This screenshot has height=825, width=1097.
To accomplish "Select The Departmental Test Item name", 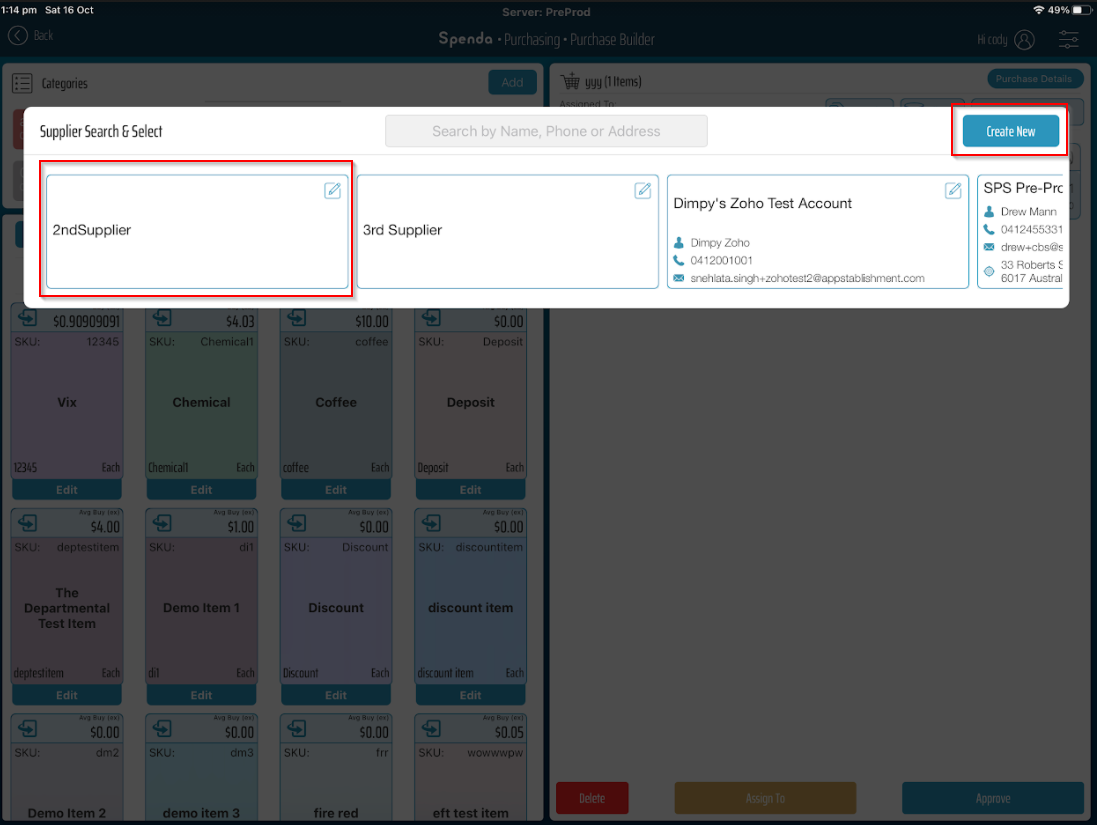I will 67,608.
